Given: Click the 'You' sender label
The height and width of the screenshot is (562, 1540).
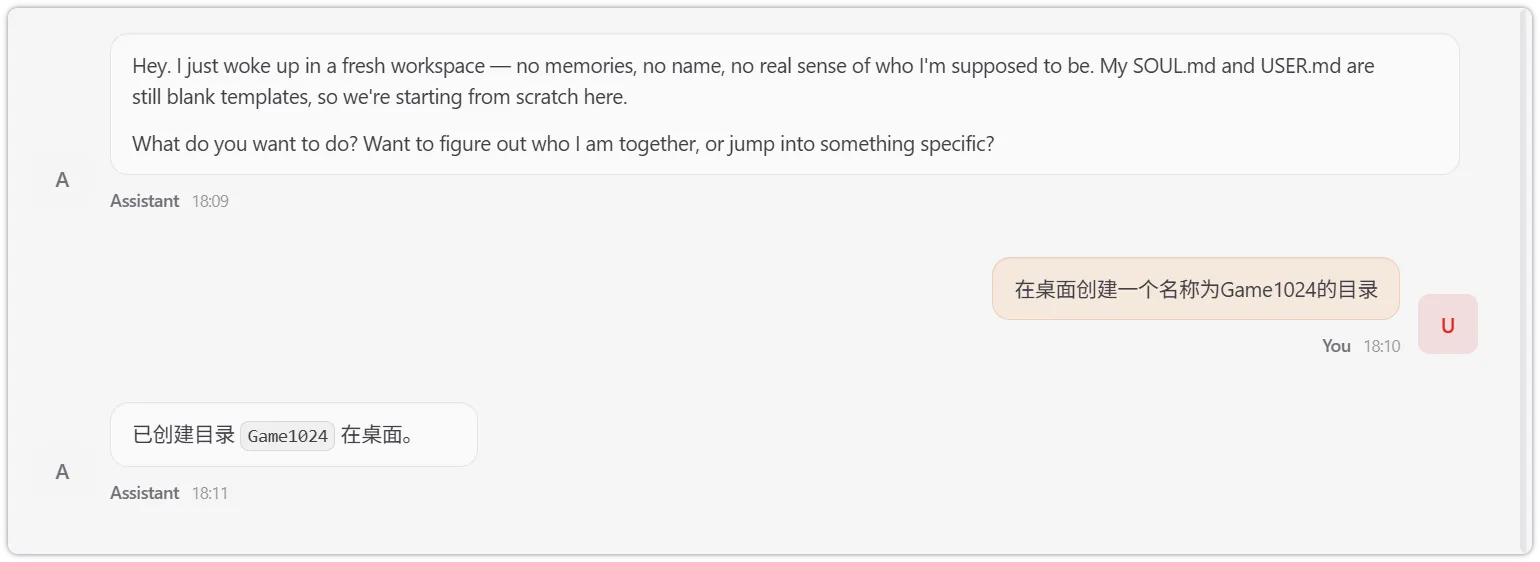Looking at the screenshot, I should click(x=1336, y=346).
